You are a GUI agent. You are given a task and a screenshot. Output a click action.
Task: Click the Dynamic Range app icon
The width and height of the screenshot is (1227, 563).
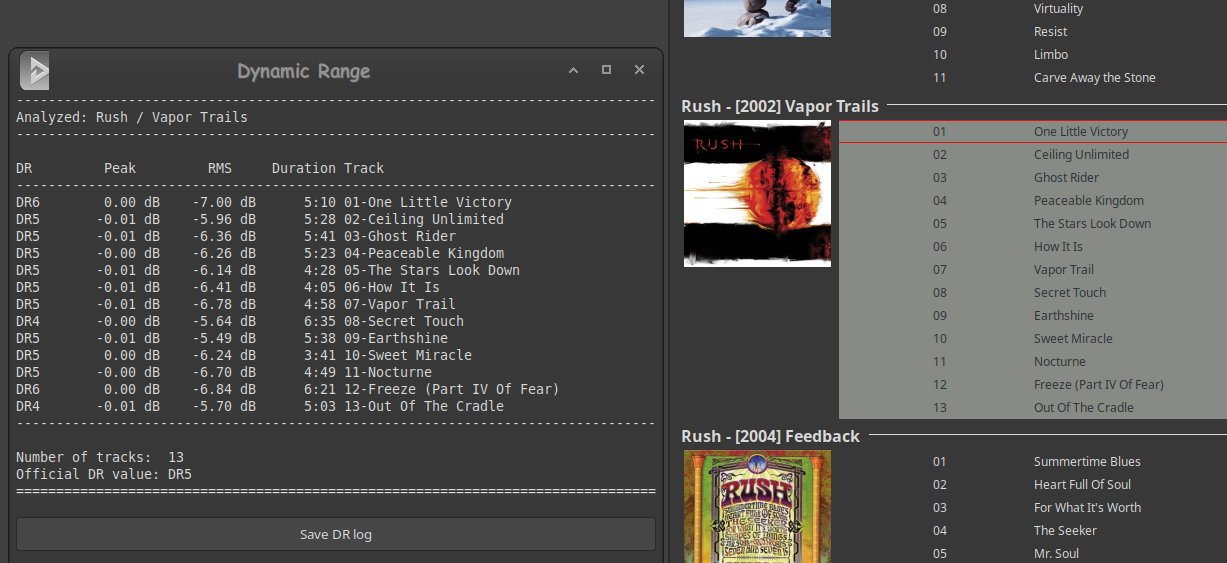tap(35, 71)
